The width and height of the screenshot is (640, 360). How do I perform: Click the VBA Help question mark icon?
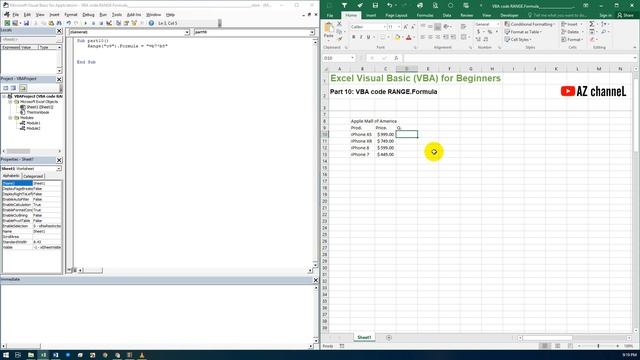(x=151, y=23)
